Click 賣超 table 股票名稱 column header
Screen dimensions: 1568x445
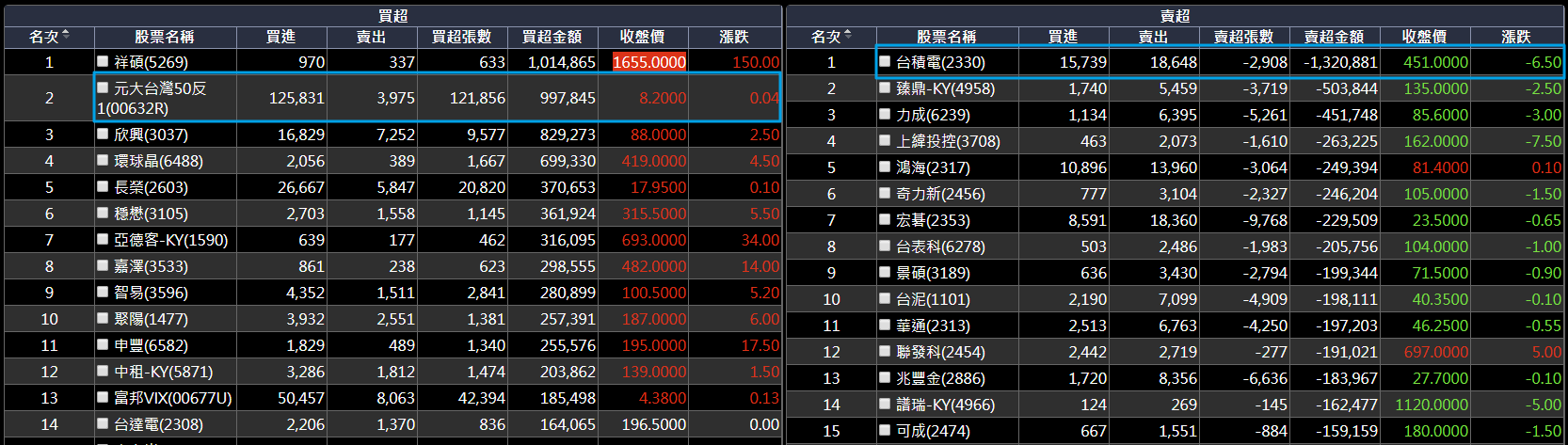pyautogui.click(x=947, y=37)
